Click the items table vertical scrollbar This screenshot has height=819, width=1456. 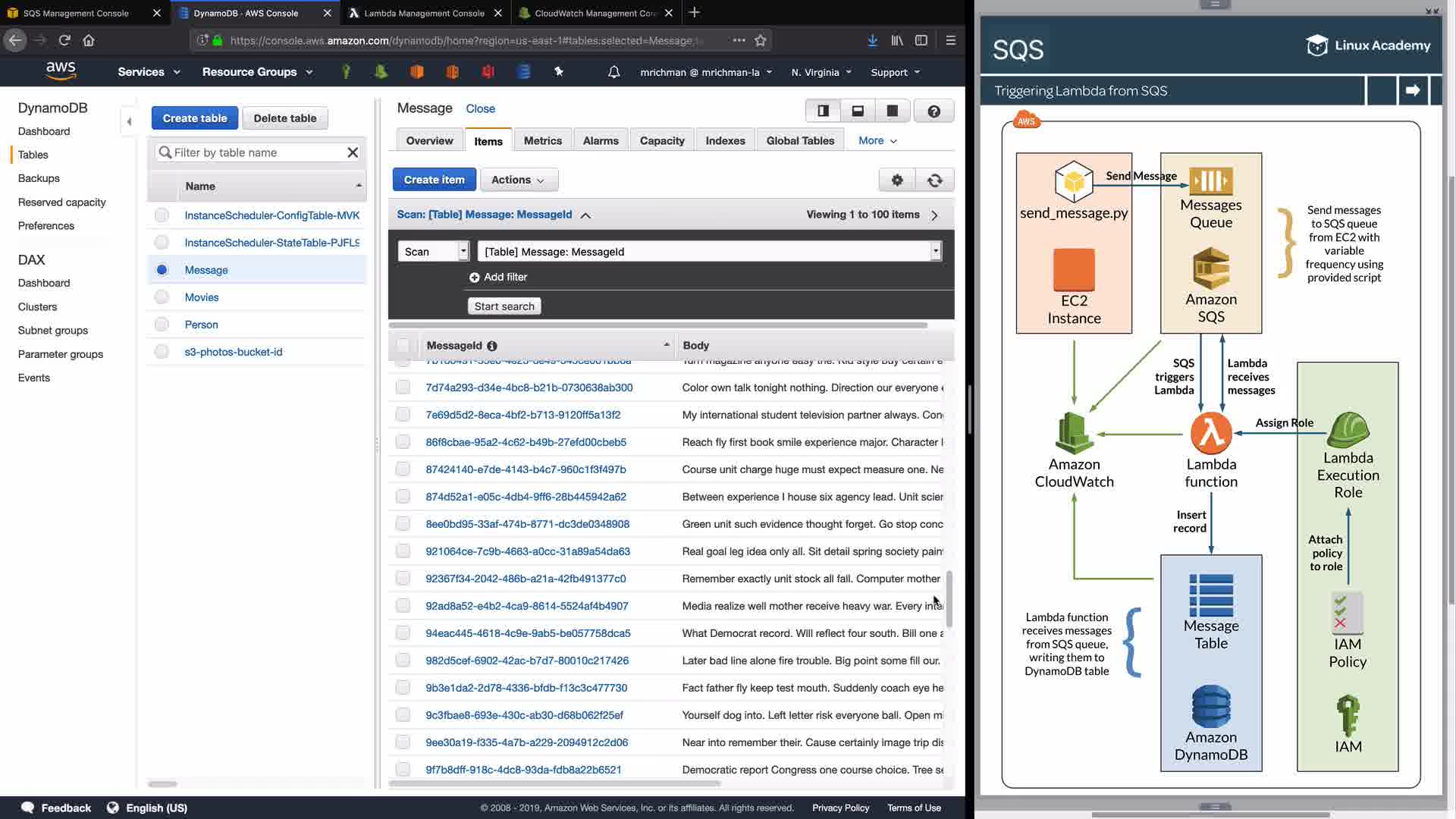click(x=949, y=599)
